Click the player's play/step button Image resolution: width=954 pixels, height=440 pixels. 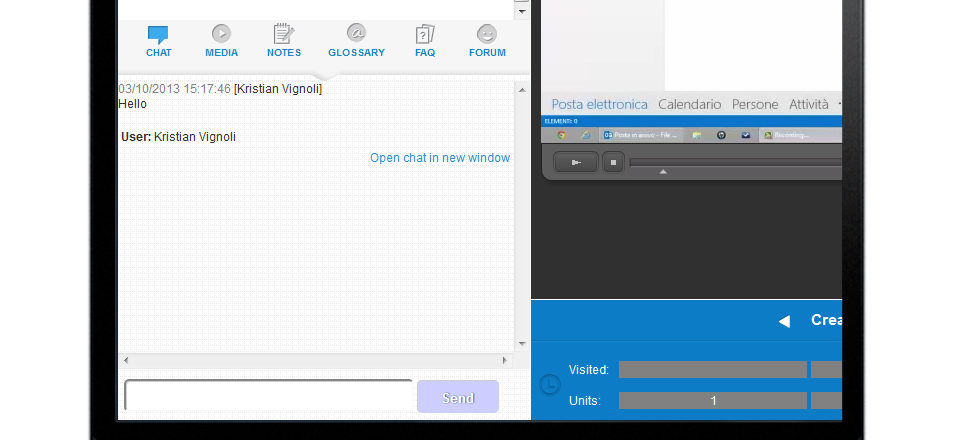[x=576, y=162]
